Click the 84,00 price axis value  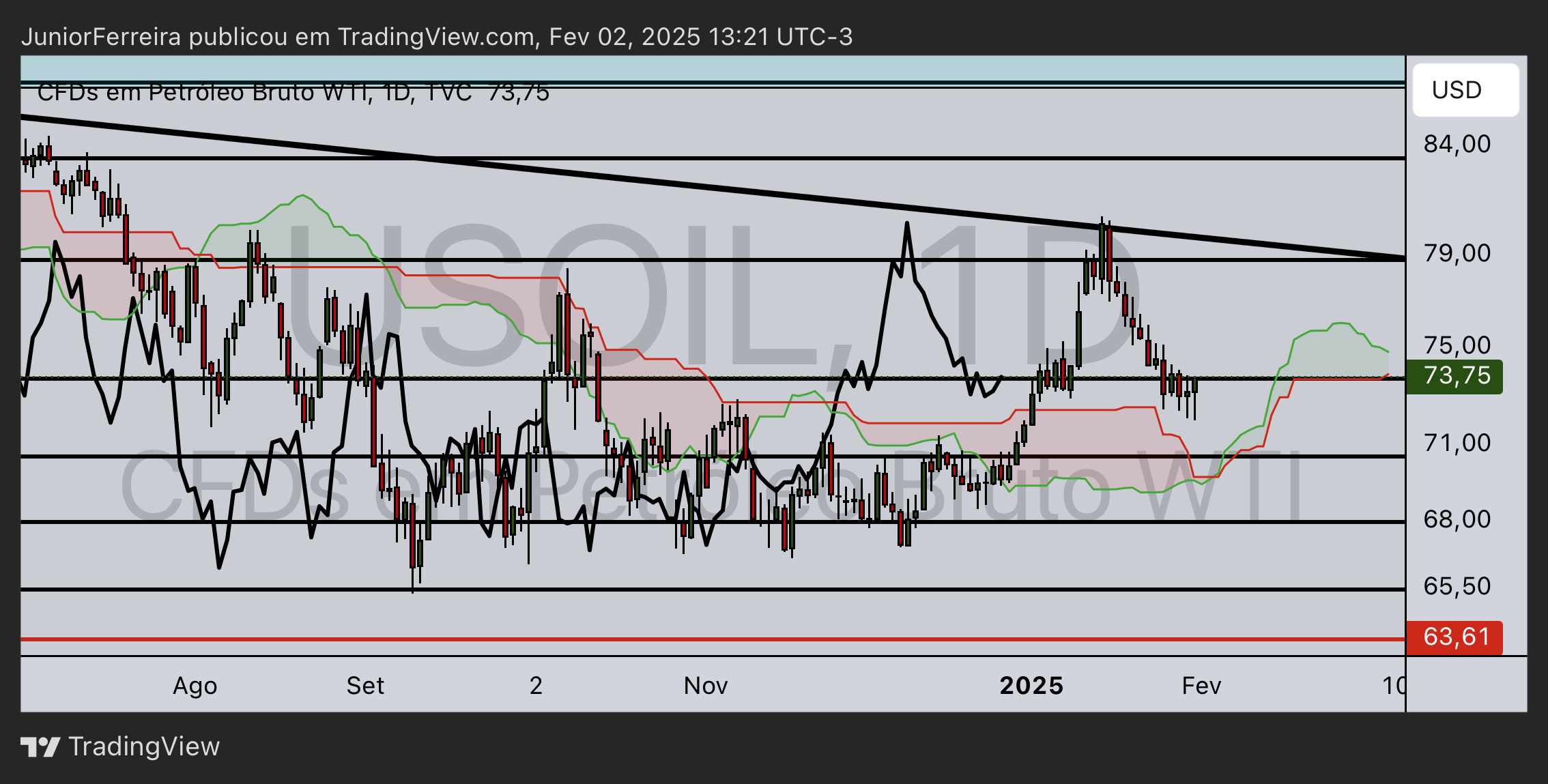(1457, 144)
